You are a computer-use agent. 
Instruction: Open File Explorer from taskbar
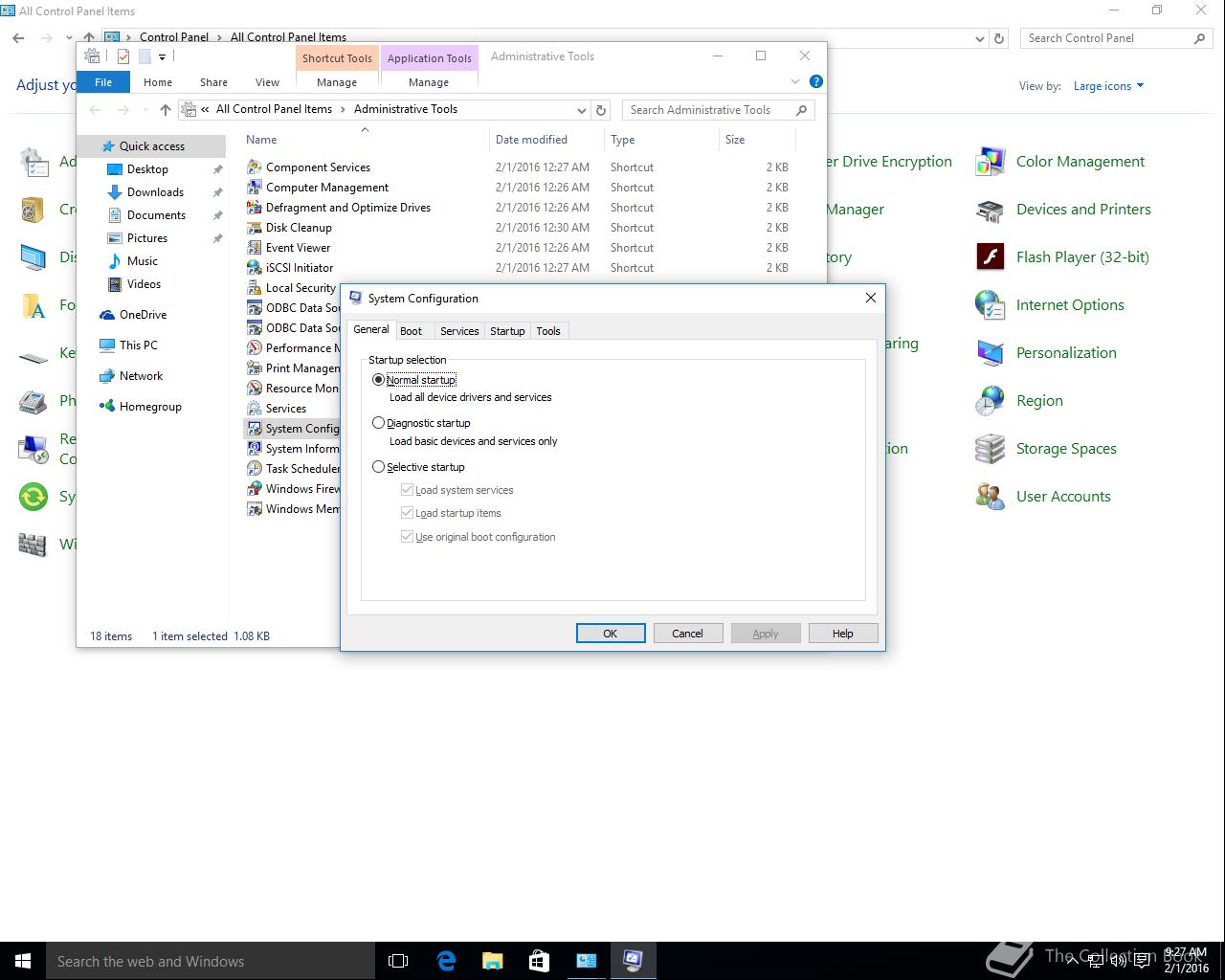coord(492,961)
